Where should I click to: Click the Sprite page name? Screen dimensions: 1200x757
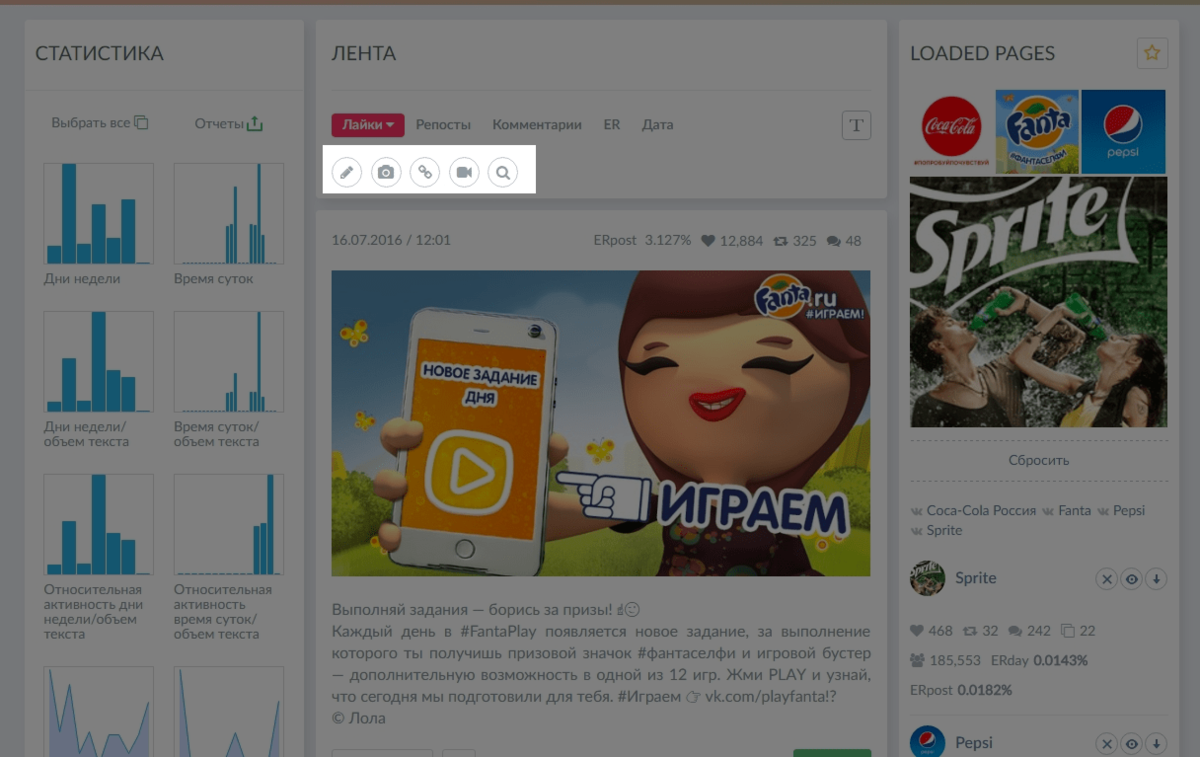pyautogui.click(x=976, y=578)
